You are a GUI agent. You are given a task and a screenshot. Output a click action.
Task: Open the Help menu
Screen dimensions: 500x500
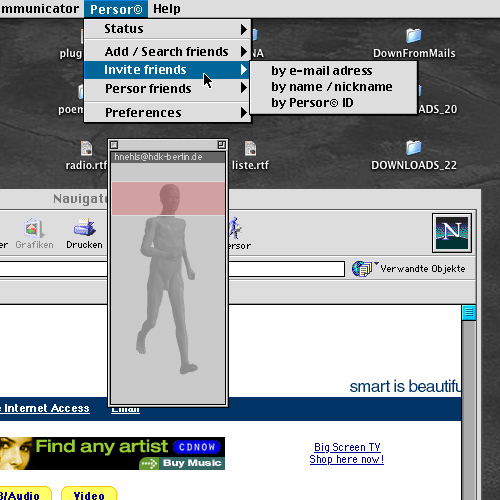point(167,9)
